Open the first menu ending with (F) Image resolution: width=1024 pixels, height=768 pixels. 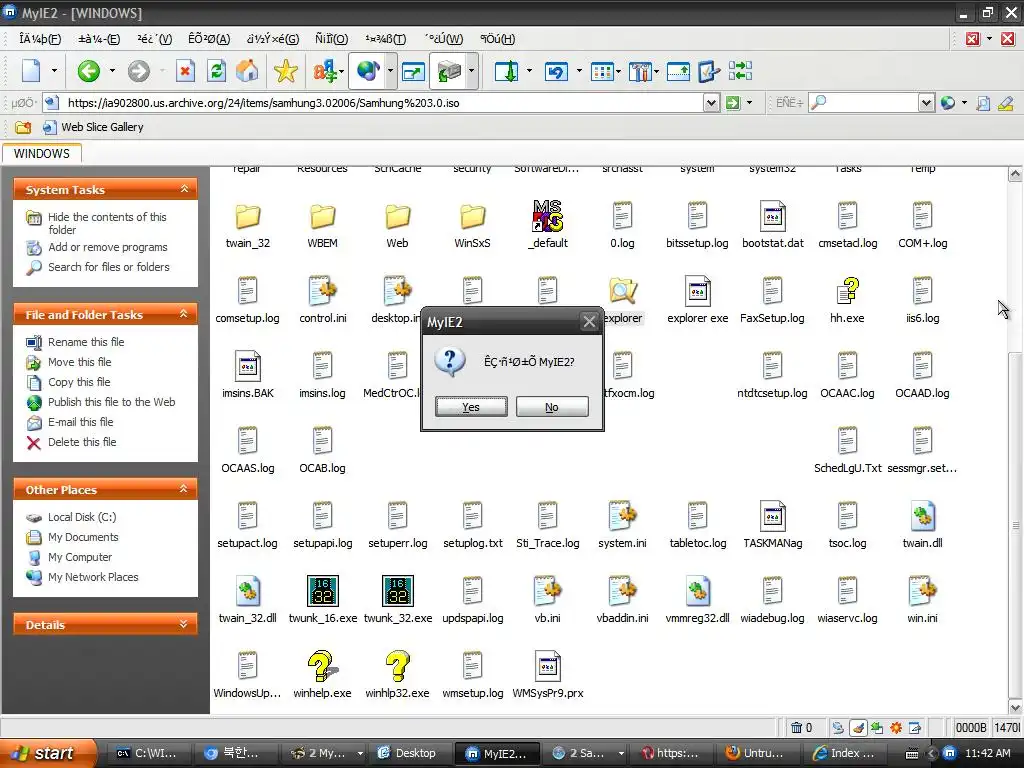coord(40,39)
